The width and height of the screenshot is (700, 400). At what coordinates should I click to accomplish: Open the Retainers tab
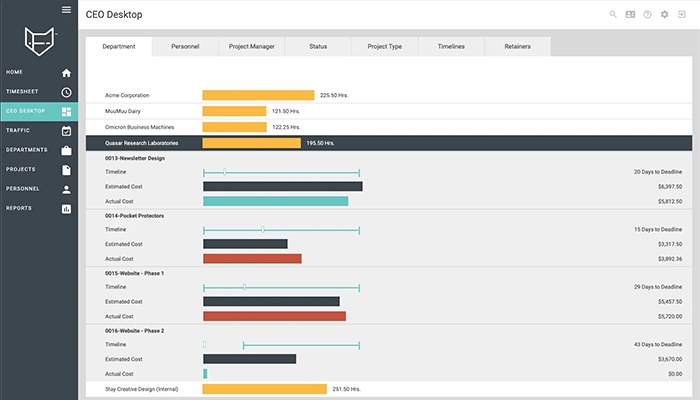click(x=517, y=46)
